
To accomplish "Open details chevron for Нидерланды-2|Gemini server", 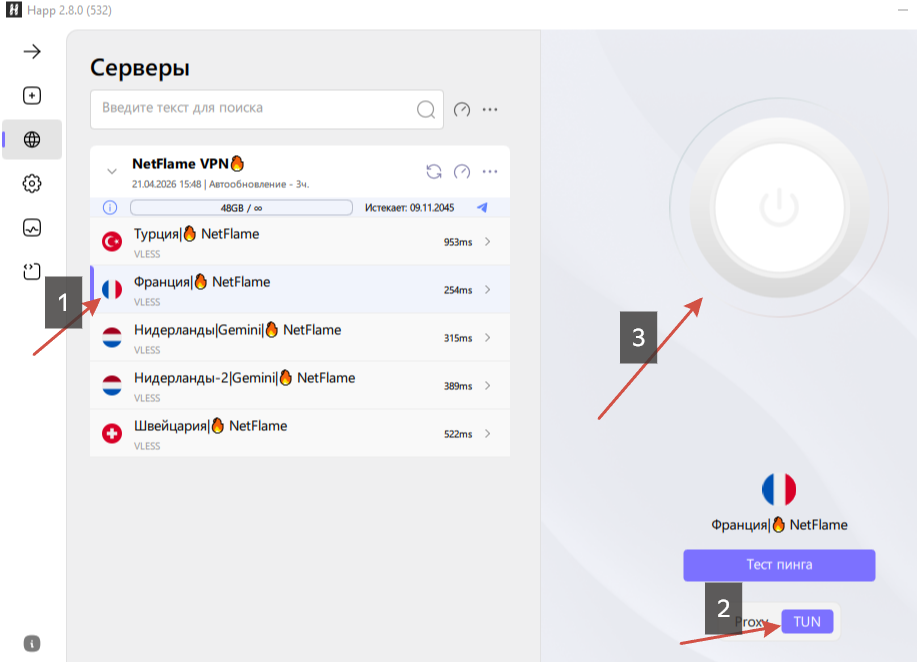I will point(488,385).
